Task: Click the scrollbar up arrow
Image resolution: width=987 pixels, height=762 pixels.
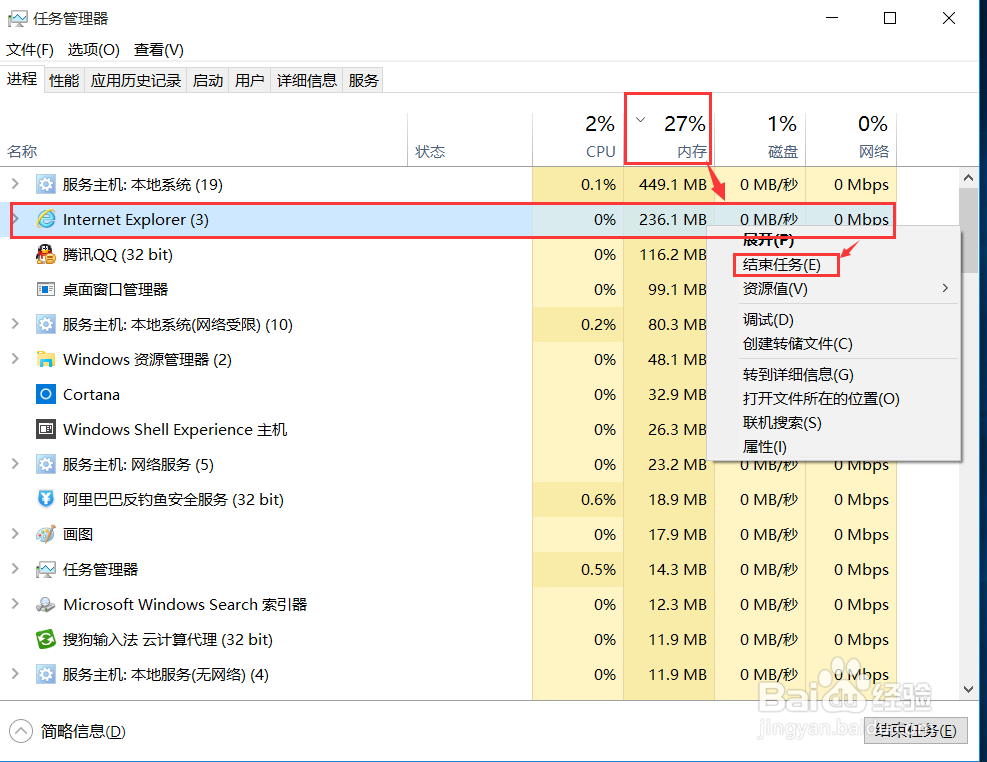Action: coord(968,178)
